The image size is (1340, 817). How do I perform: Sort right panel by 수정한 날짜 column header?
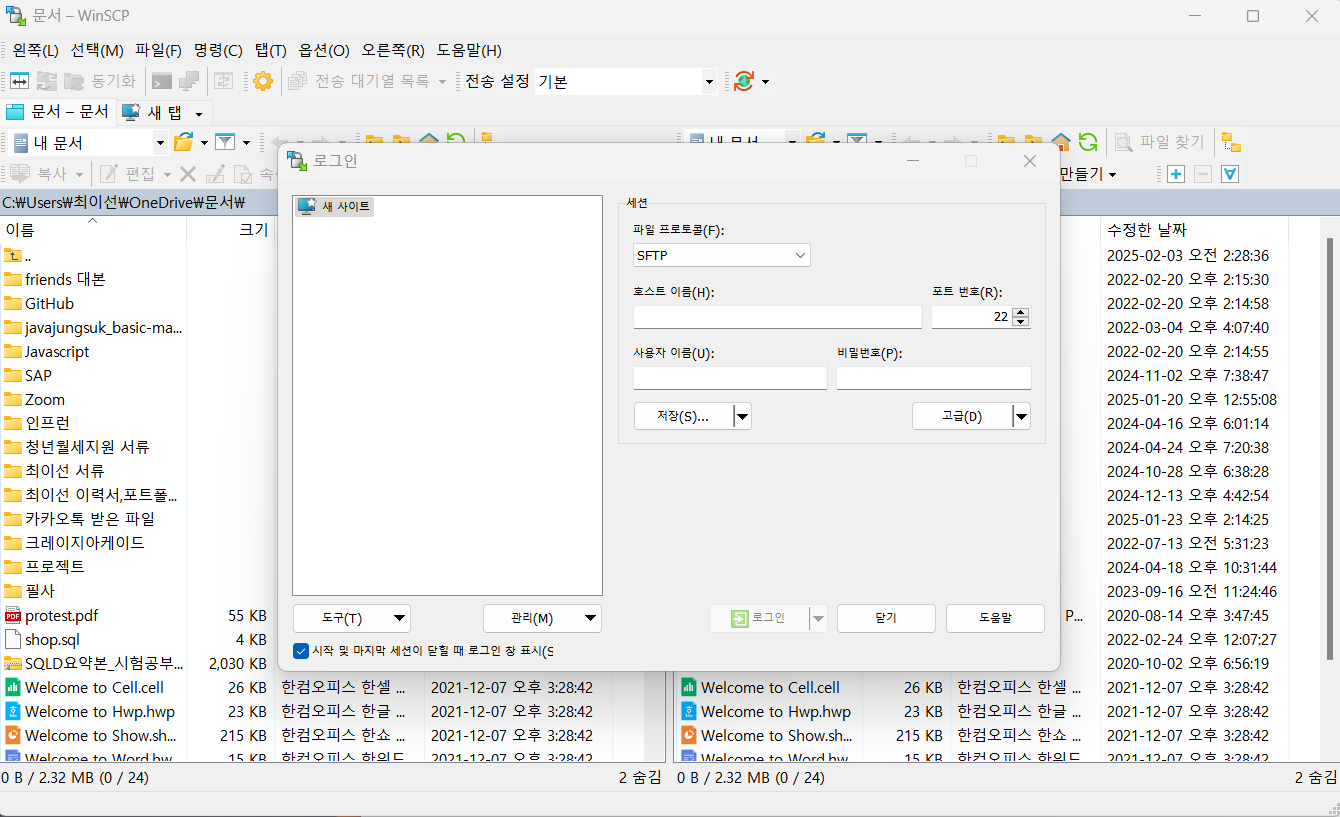point(1194,230)
